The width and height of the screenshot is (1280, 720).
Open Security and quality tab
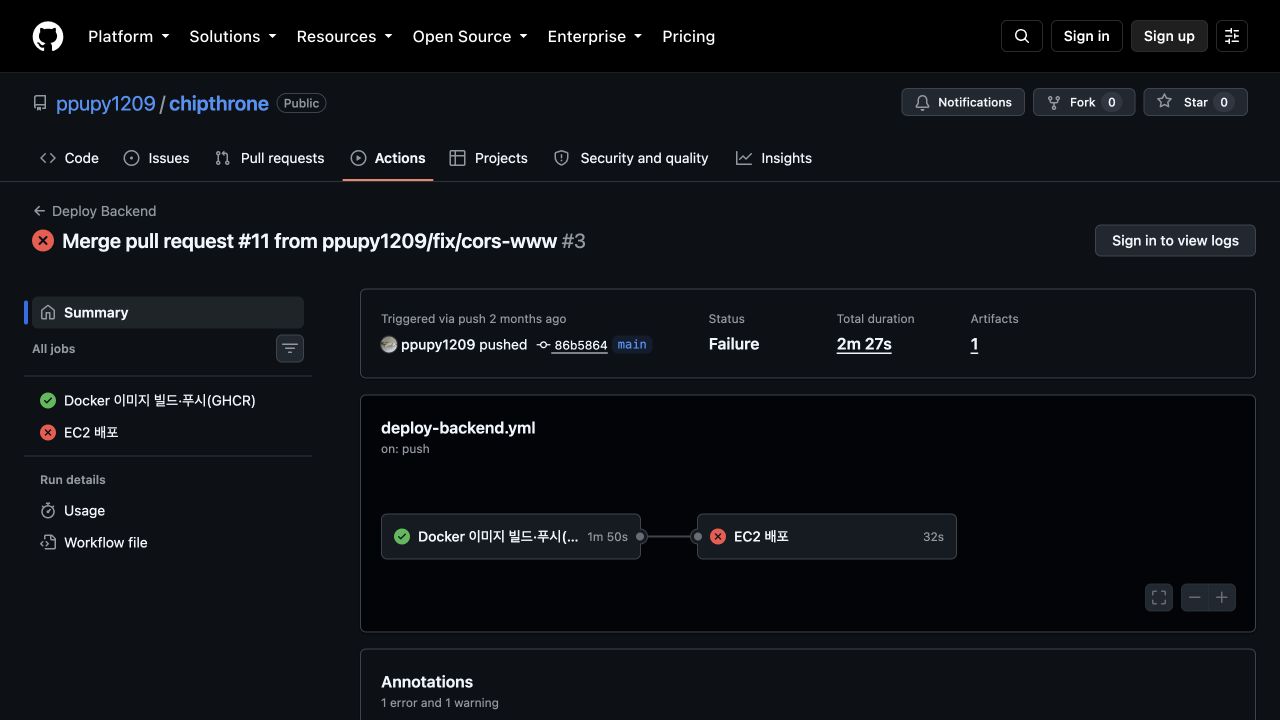pos(631,158)
